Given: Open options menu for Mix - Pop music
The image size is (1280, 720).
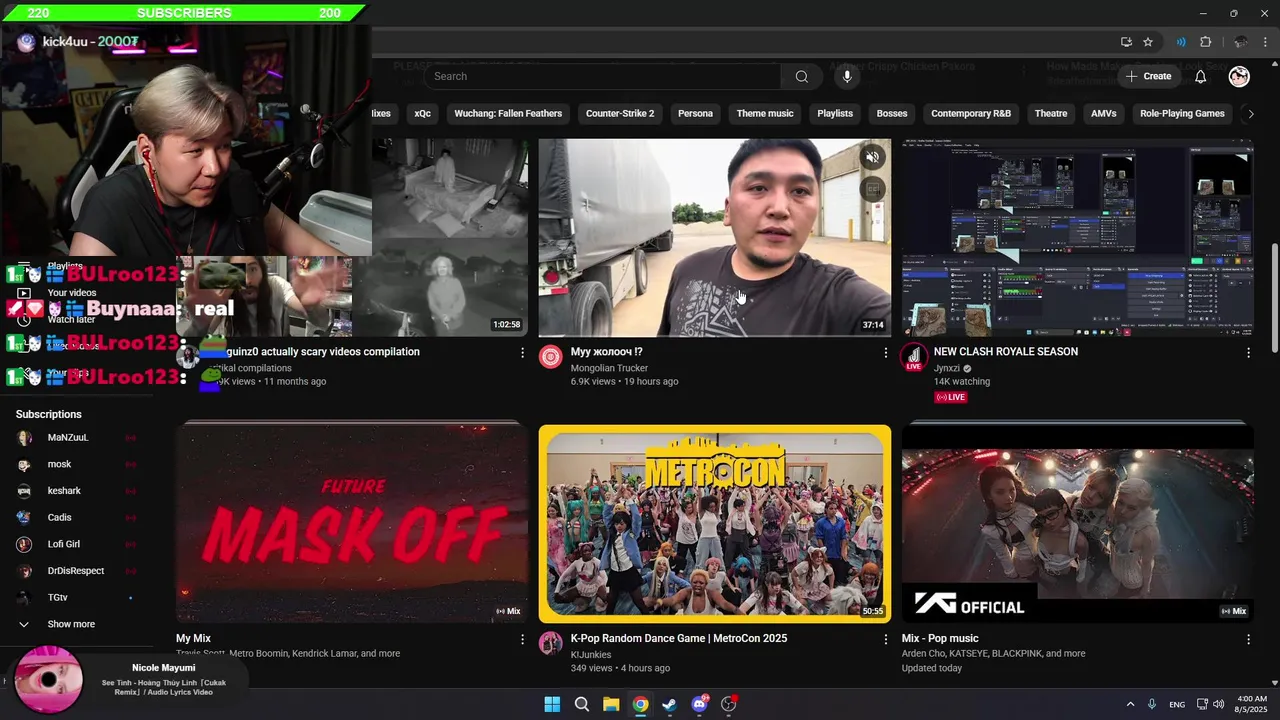Looking at the screenshot, I should (x=1248, y=639).
